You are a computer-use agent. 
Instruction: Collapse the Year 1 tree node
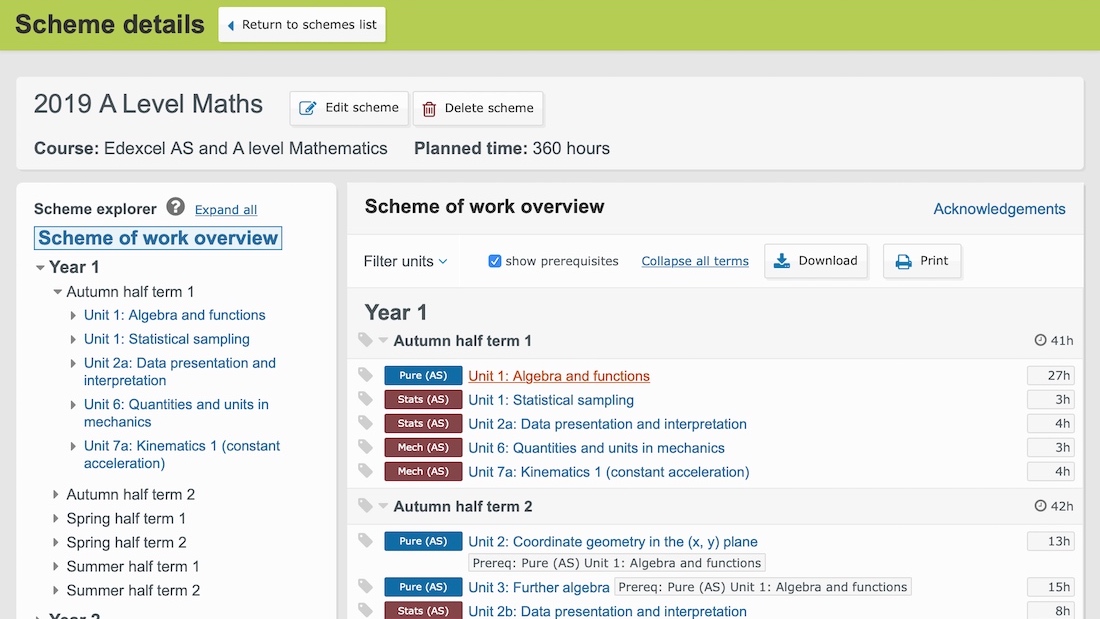pyautogui.click(x=38, y=267)
